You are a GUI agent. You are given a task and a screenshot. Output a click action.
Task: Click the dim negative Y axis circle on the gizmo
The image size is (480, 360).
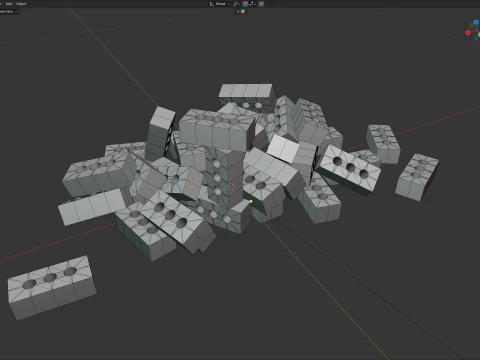(471, 25)
